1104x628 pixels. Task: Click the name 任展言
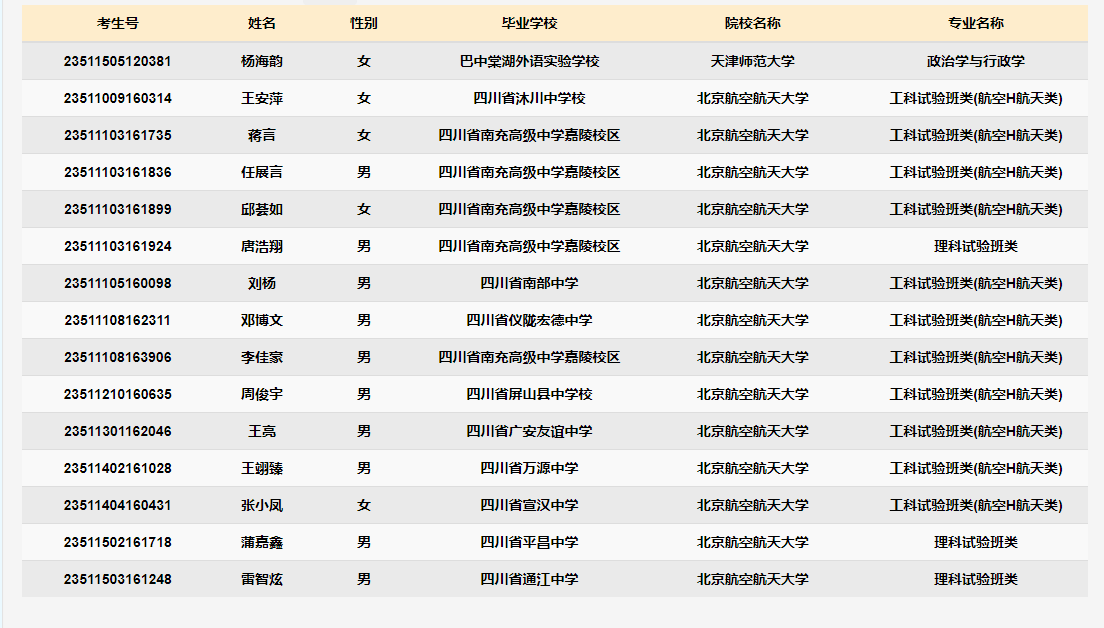pyautogui.click(x=261, y=172)
